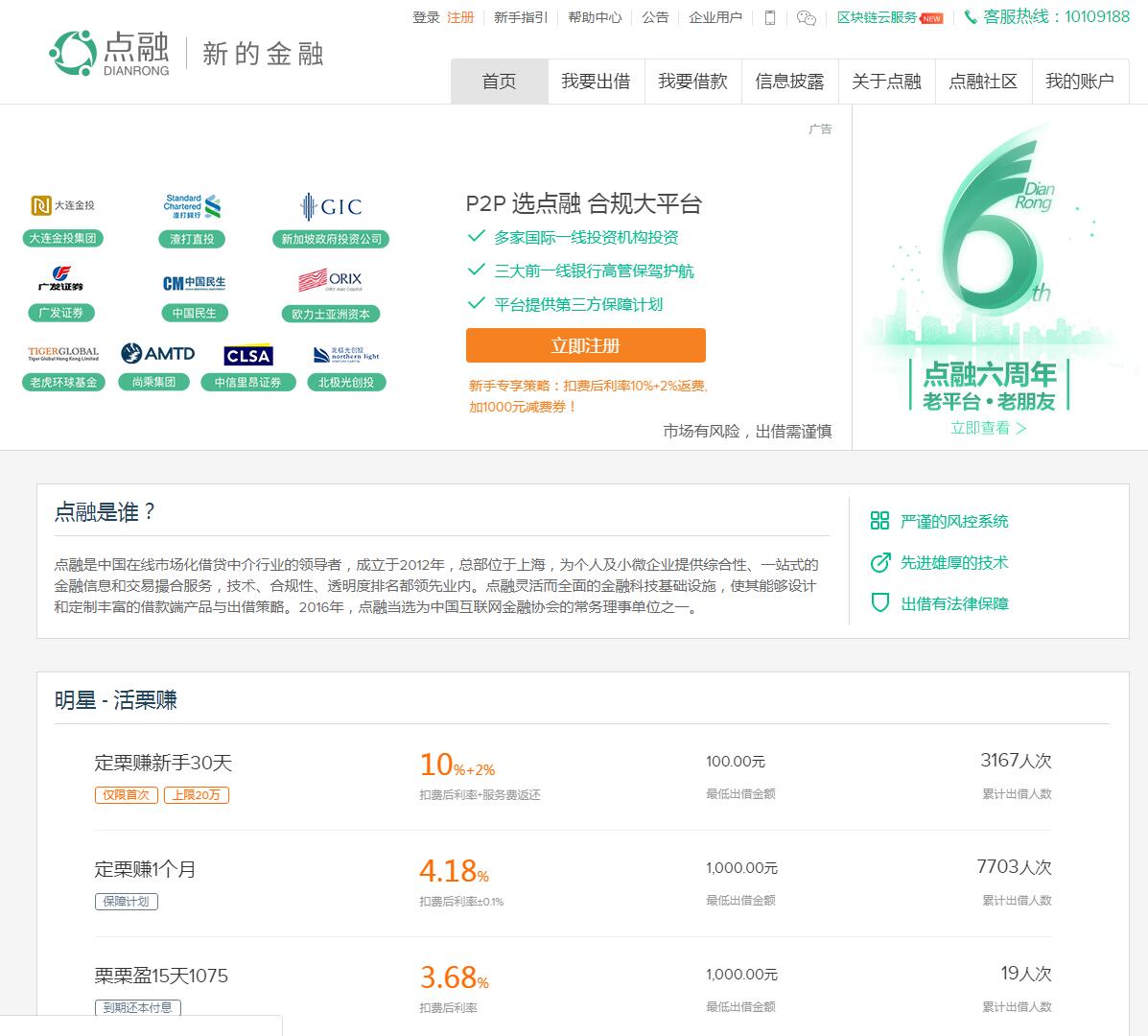Viewport: 1148px width, 1036px height.
Task: Click 出借有法律保障 link text
Action: click(954, 604)
